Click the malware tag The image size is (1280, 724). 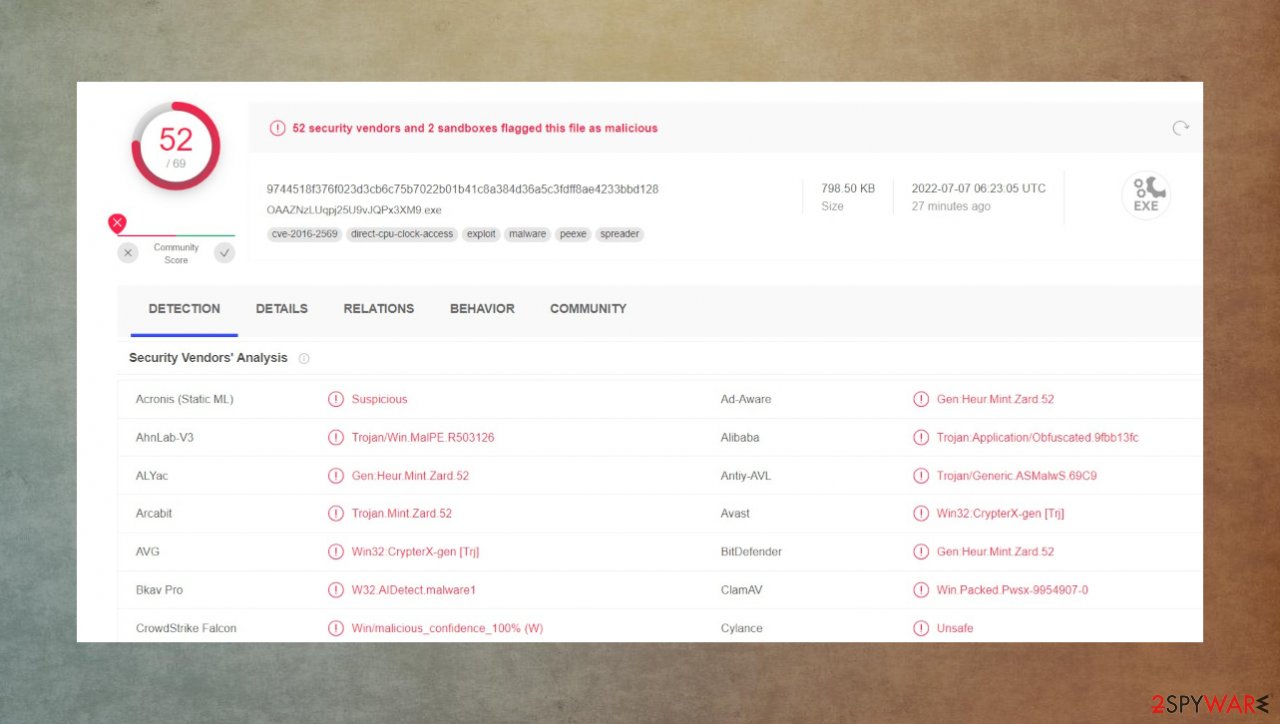point(527,234)
